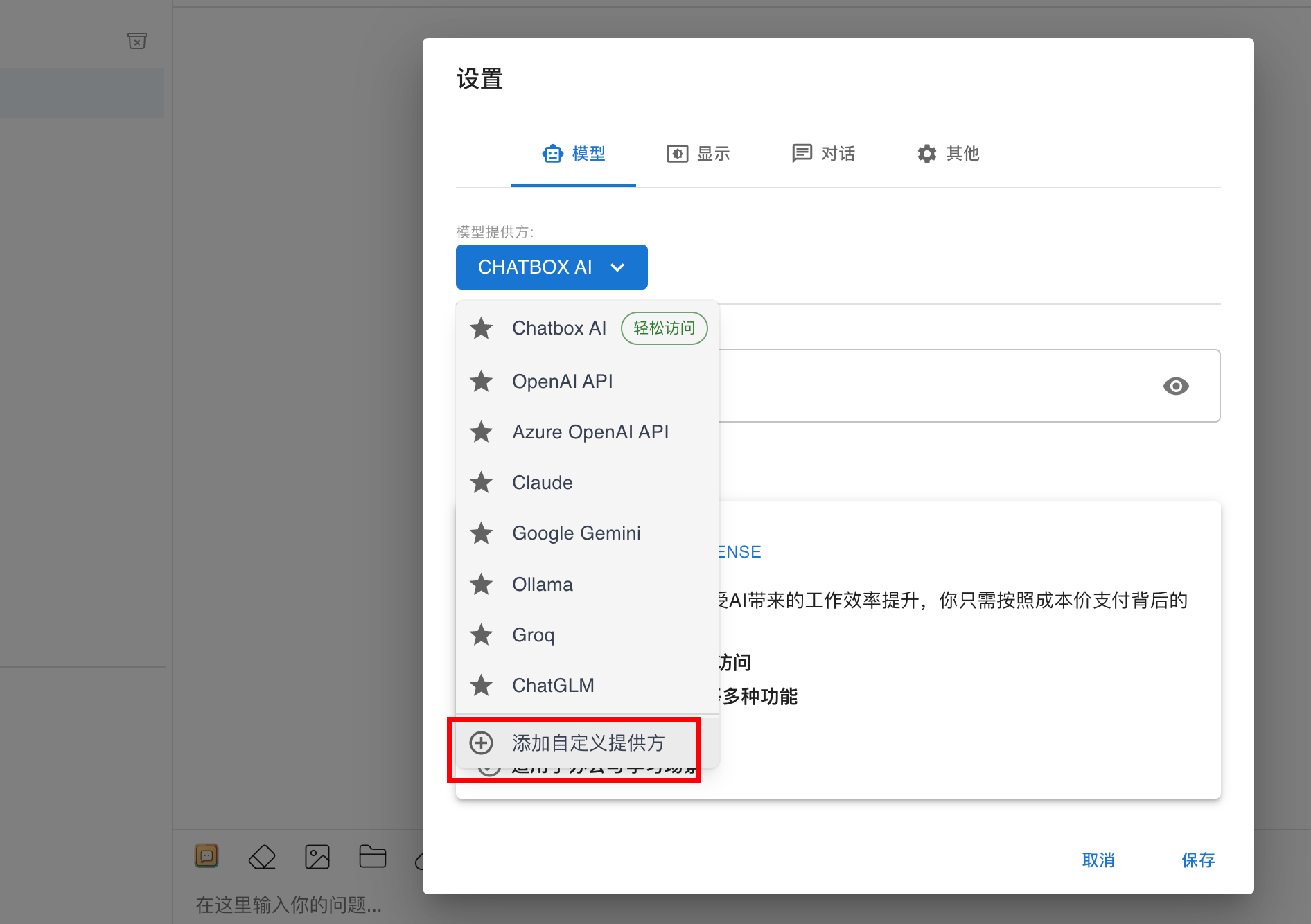This screenshot has width=1311, height=924.
Task: Click the message icon on 对话 tab
Action: click(802, 154)
